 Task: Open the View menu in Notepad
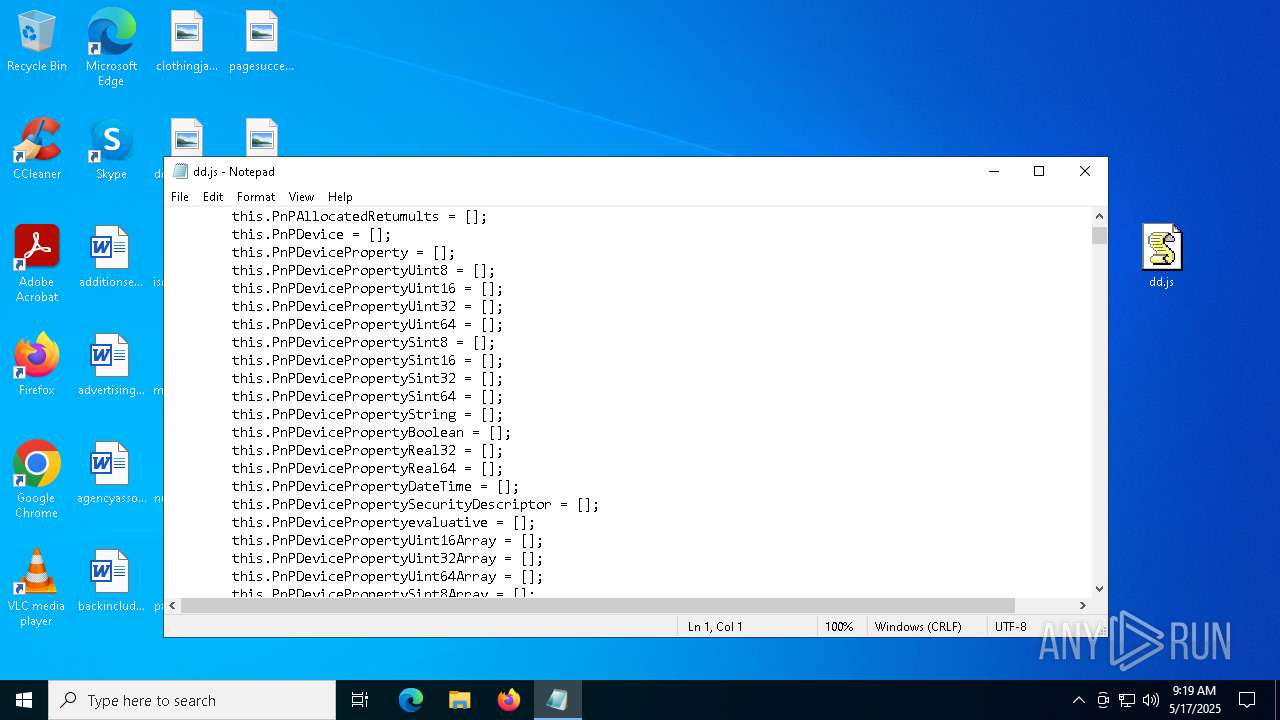pyautogui.click(x=301, y=197)
